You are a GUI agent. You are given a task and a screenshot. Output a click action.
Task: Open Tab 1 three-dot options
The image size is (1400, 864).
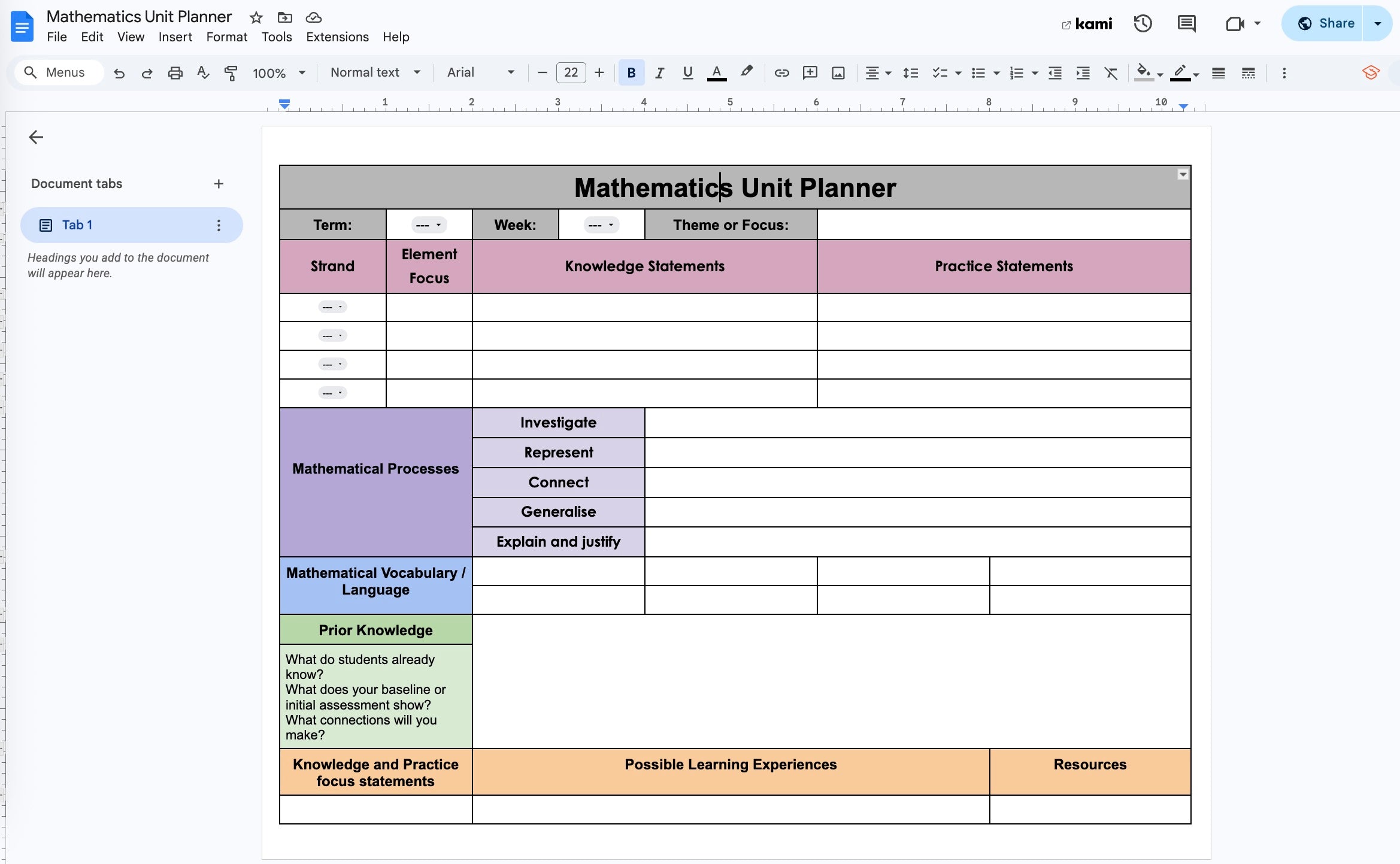pyautogui.click(x=219, y=225)
